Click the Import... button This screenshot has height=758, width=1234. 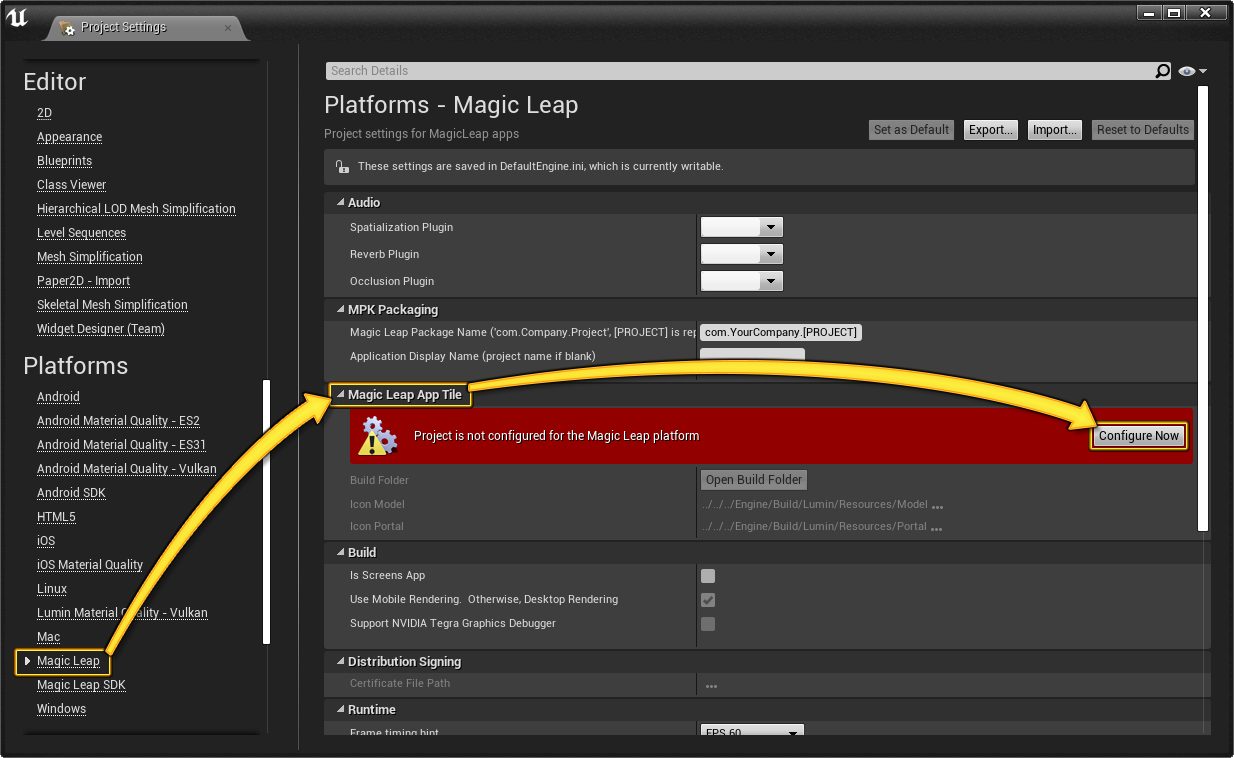point(1055,130)
